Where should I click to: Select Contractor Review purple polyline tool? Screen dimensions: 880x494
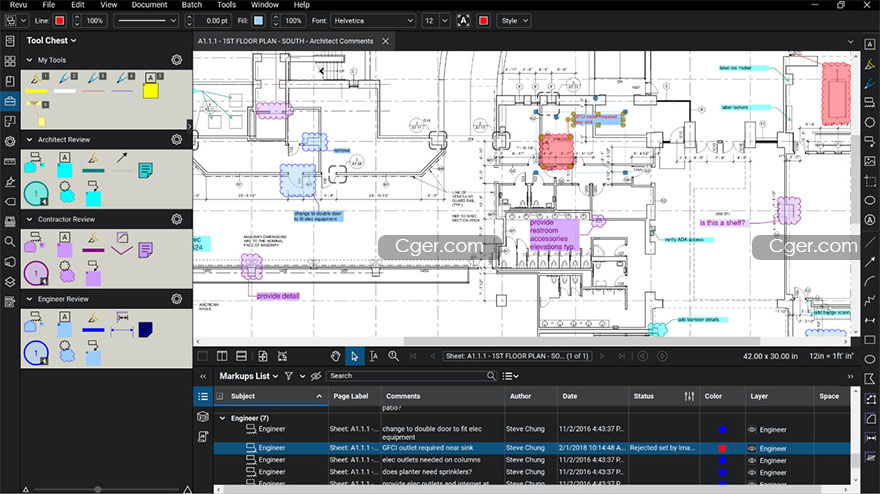(x=122, y=244)
